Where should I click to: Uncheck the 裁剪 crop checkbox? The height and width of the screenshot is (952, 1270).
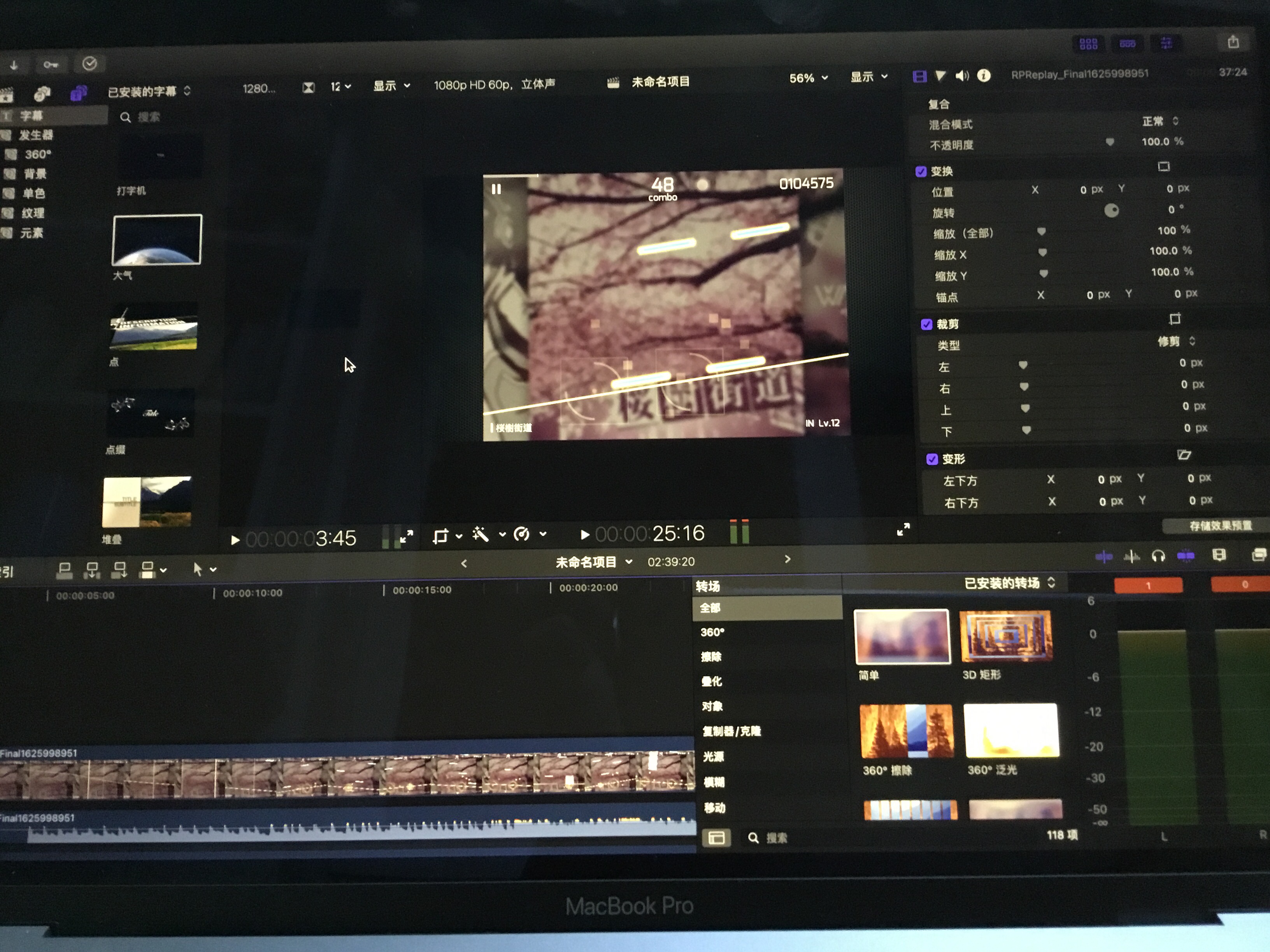point(926,324)
